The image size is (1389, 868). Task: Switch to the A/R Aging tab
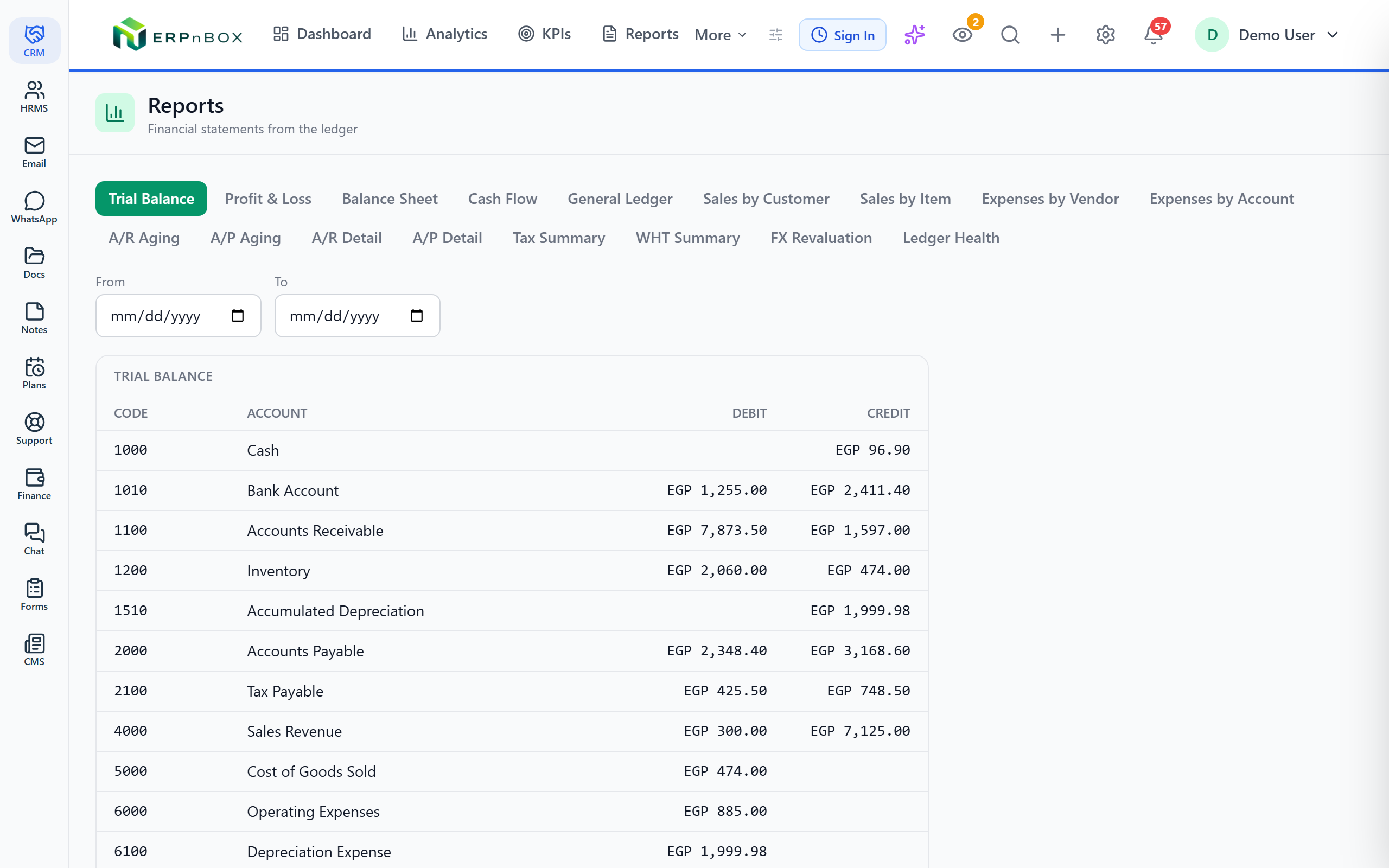click(x=144, y=238)
